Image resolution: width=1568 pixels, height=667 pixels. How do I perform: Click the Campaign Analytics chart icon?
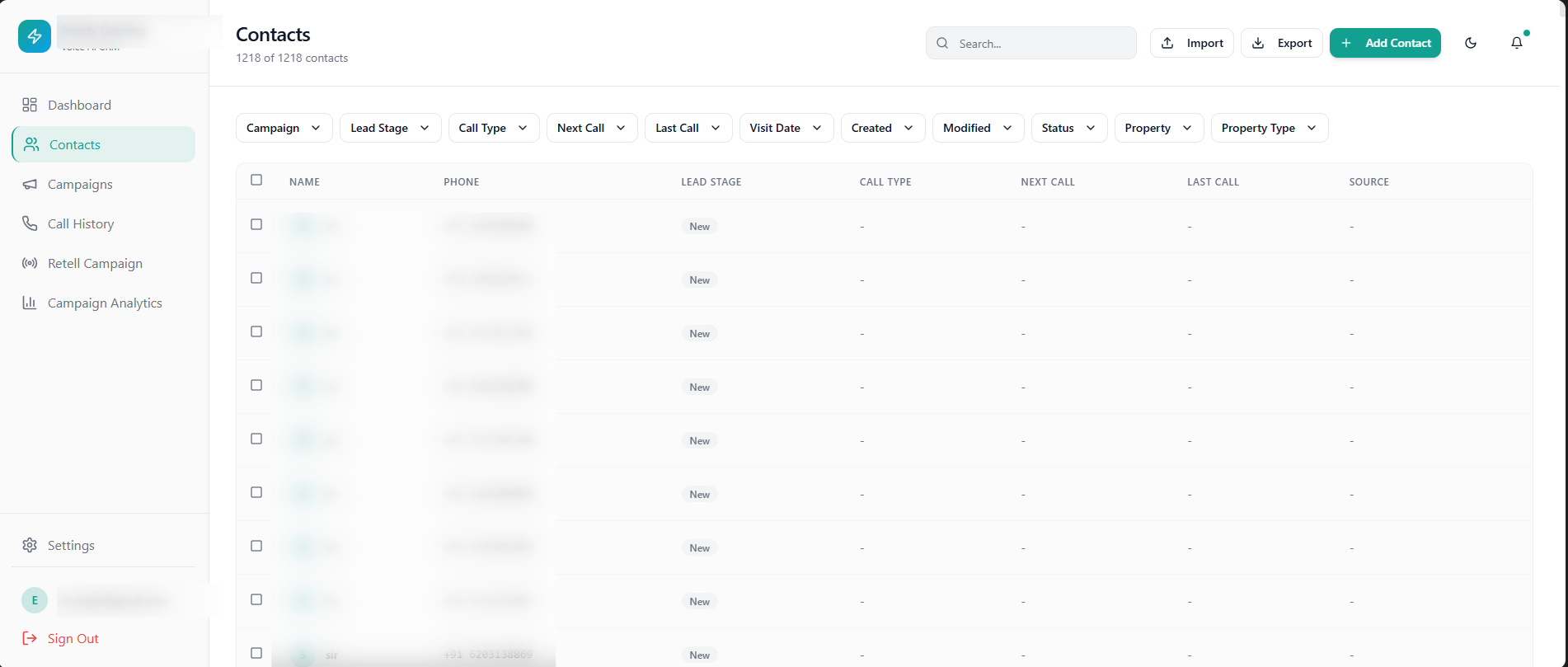[x=30, y=303]
